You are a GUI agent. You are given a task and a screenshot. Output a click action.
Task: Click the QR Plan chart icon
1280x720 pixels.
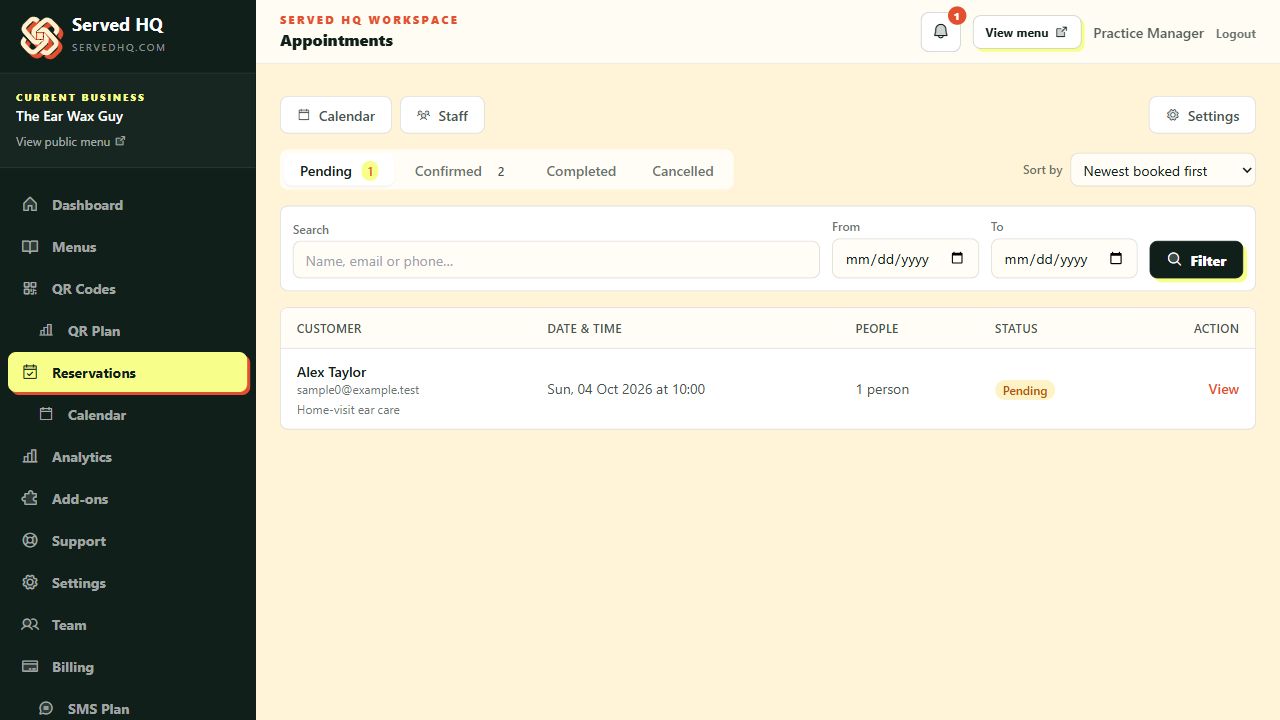(46, 331)
